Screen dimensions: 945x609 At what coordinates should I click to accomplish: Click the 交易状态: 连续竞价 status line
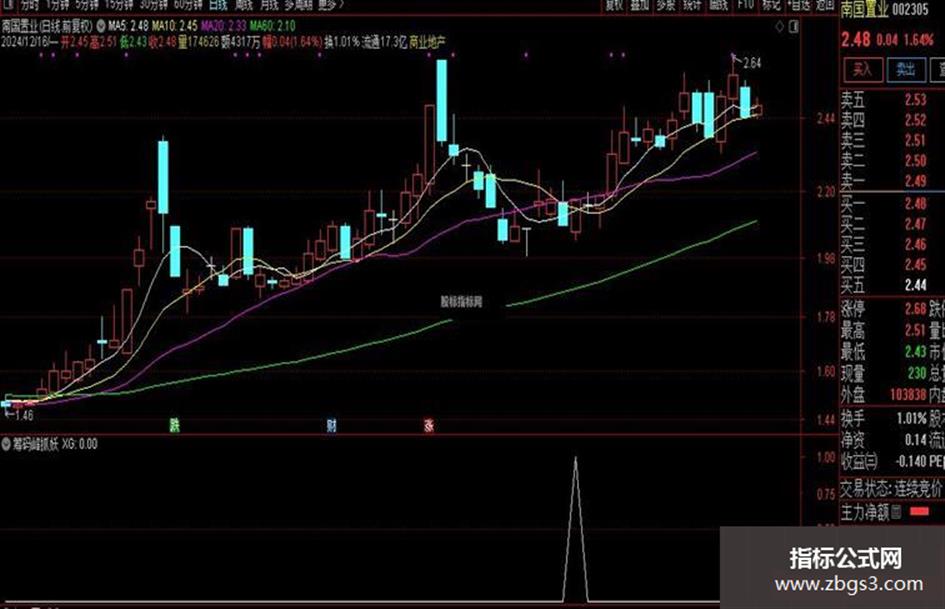click(891, 488)
